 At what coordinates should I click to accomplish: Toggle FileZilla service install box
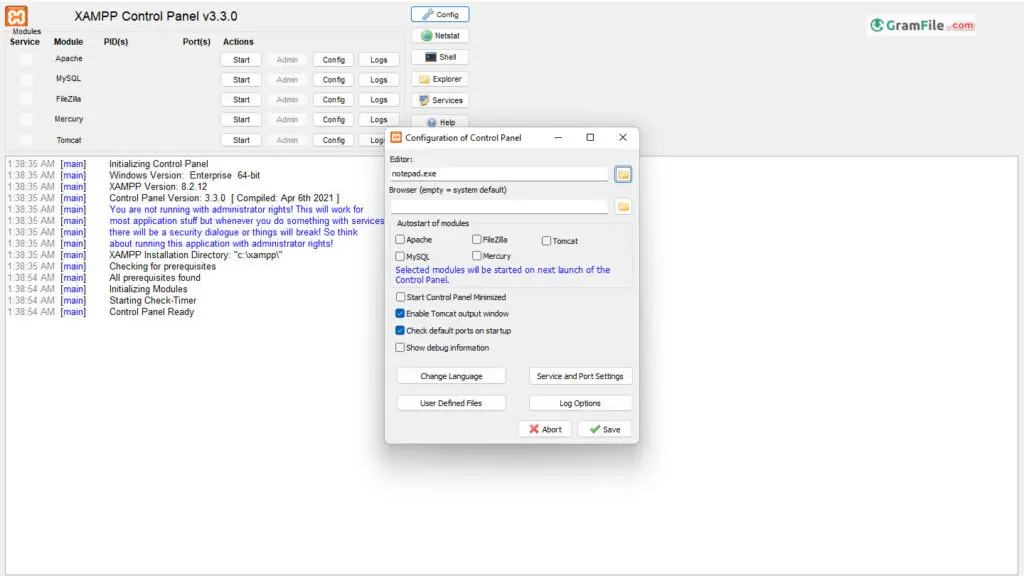click(x=25, y=99)
